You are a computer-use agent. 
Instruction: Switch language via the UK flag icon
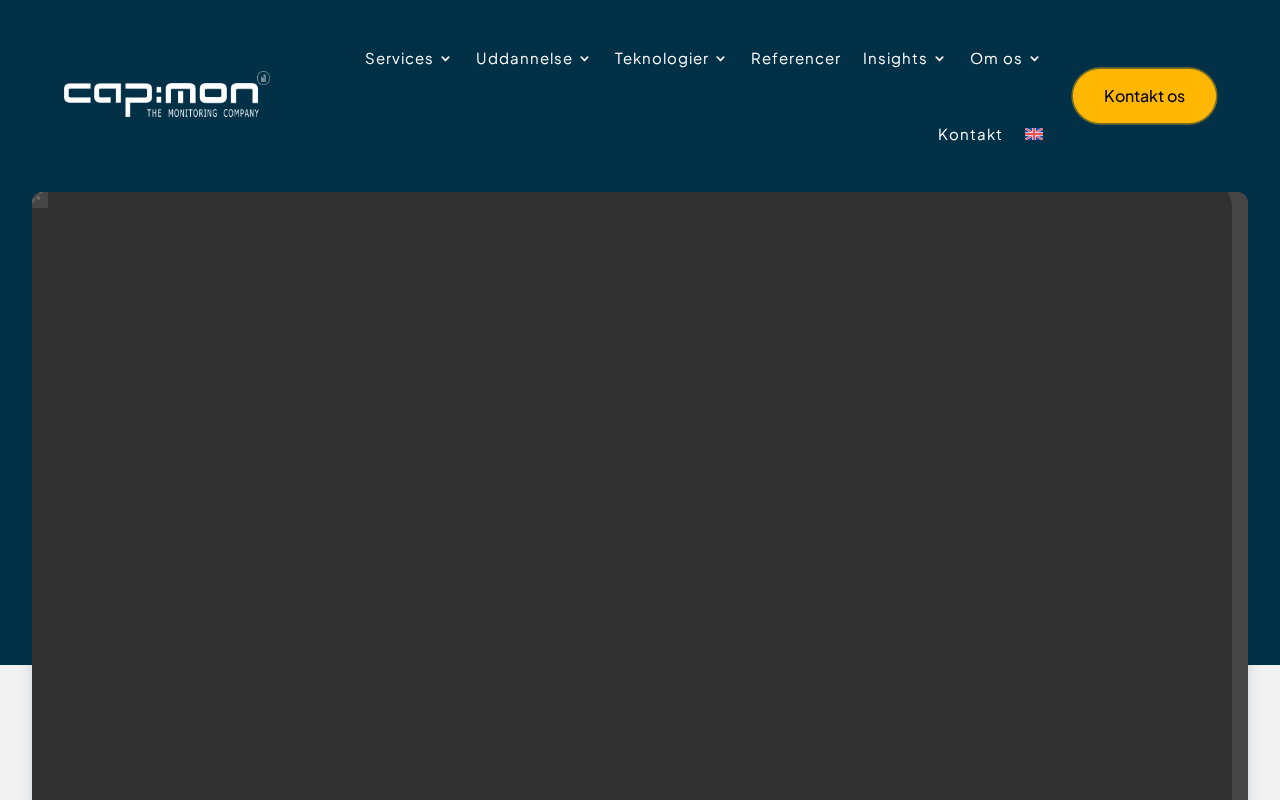click(1034, 134)
